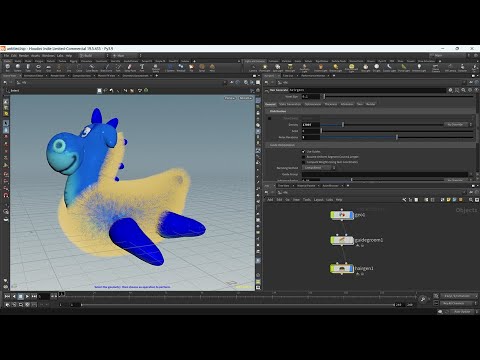Select the Tube shelf tool

click(28, 68)
